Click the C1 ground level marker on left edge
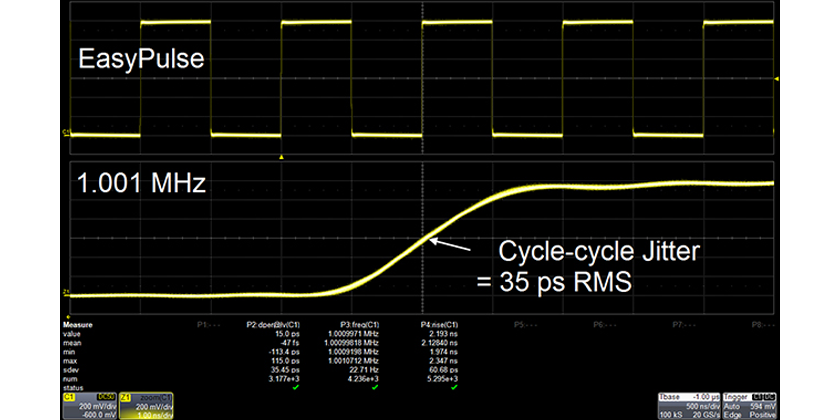 tap(68, 131)
